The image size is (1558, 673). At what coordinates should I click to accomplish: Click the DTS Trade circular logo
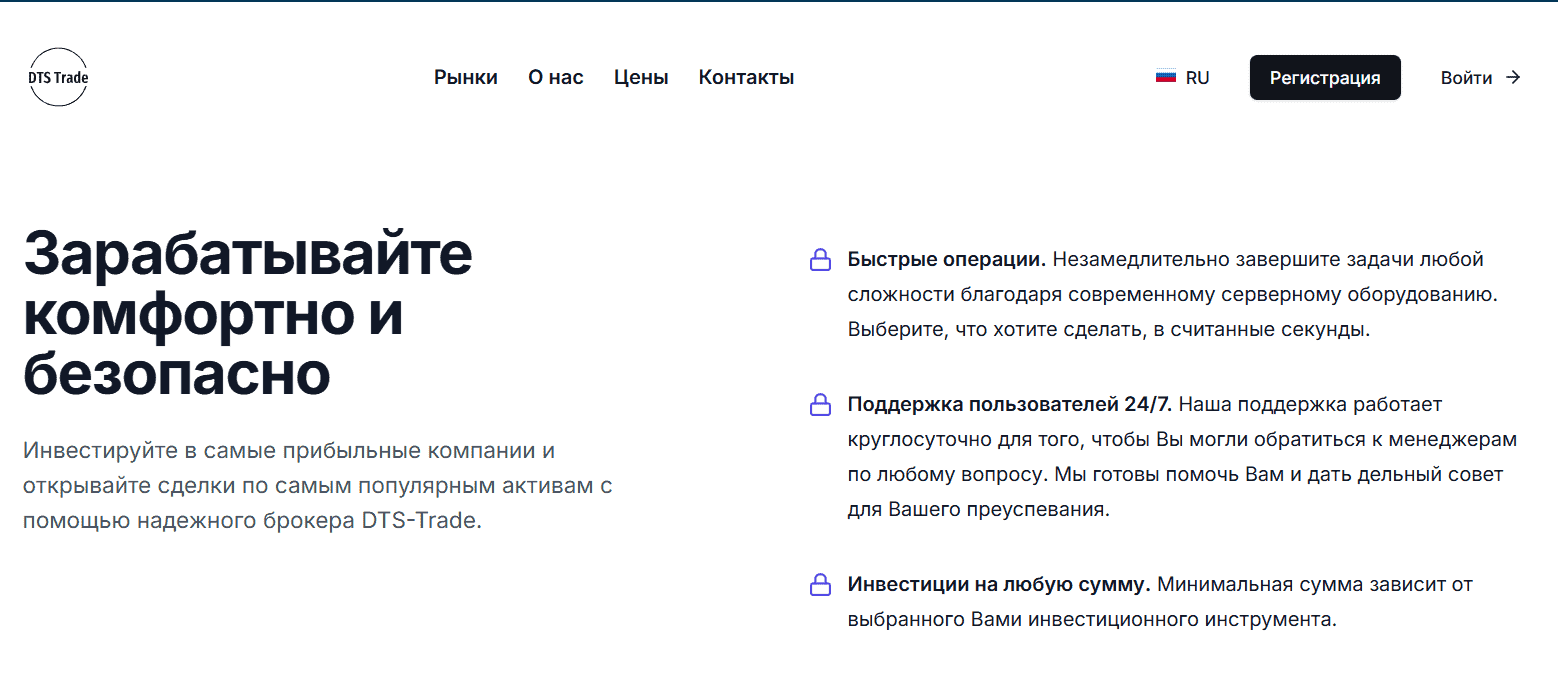click(59, 77)
